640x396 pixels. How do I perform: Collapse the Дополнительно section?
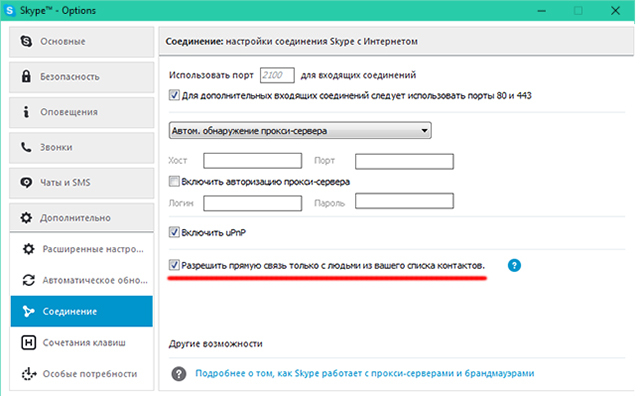[82, 218]
